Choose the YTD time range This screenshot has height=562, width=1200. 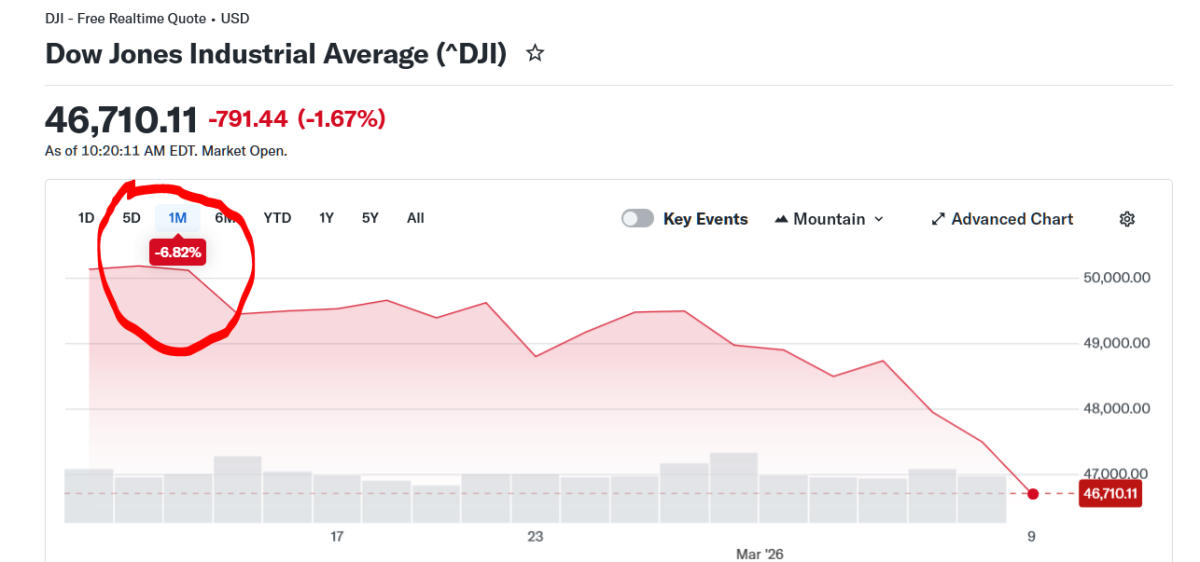[x=277, y=218]
